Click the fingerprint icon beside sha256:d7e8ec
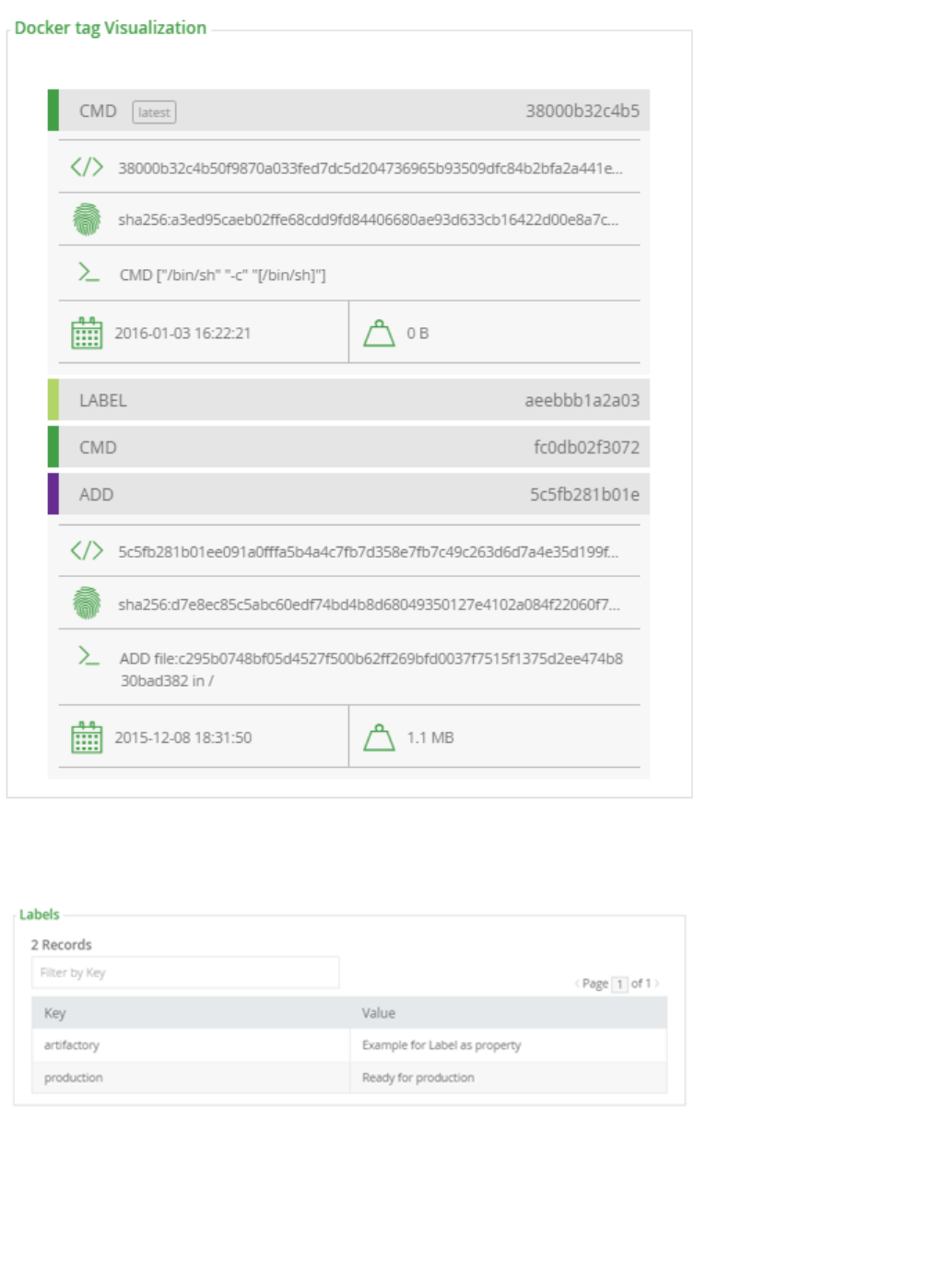 click(87, 604)
